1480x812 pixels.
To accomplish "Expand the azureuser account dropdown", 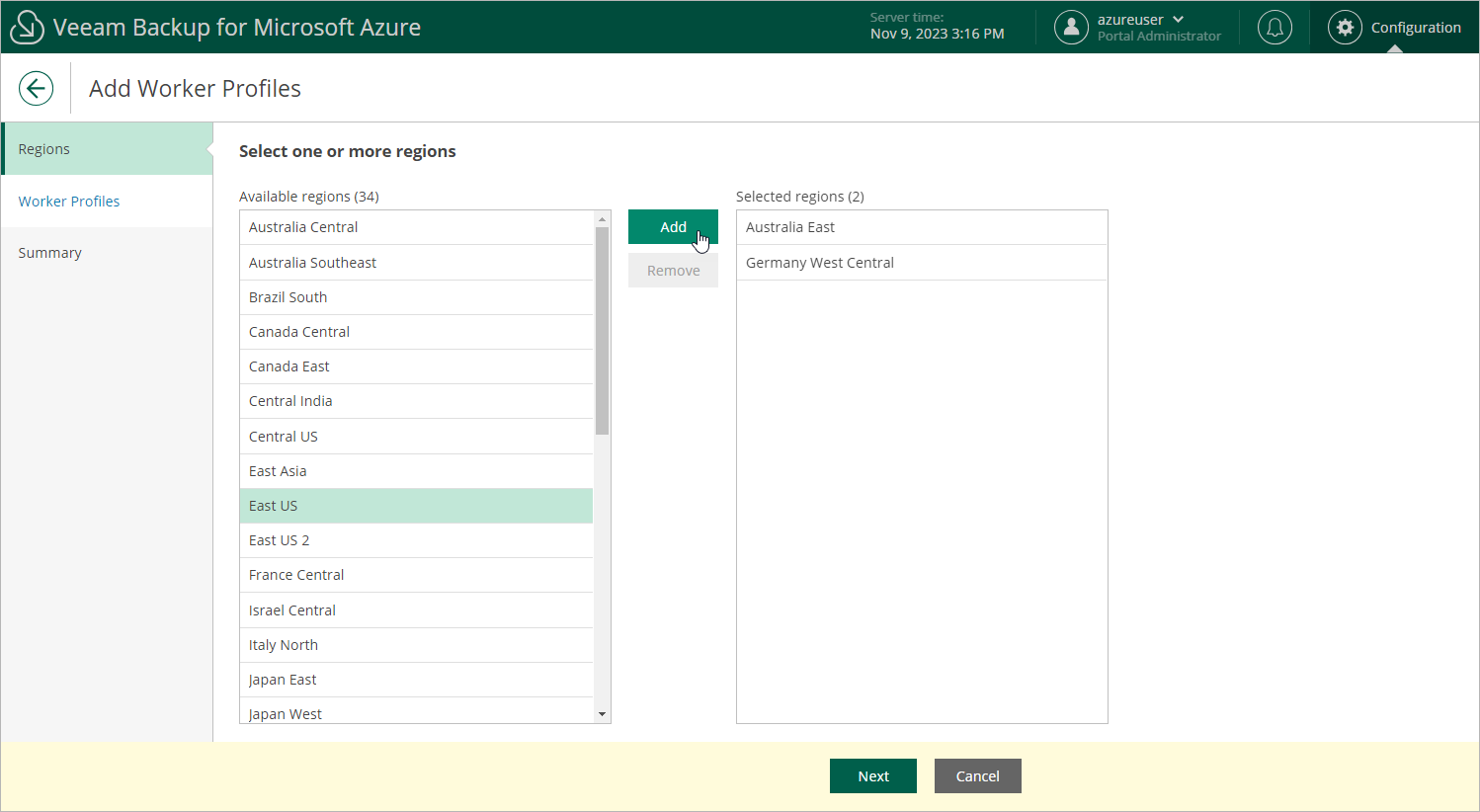I will pyautogui.click(x=1178, y=20).
